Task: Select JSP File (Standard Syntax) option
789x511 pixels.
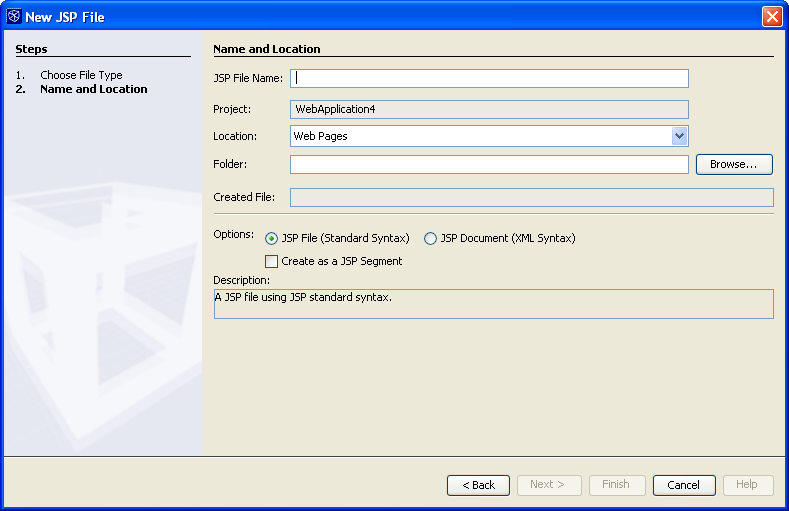Action: tap(272, 239)
